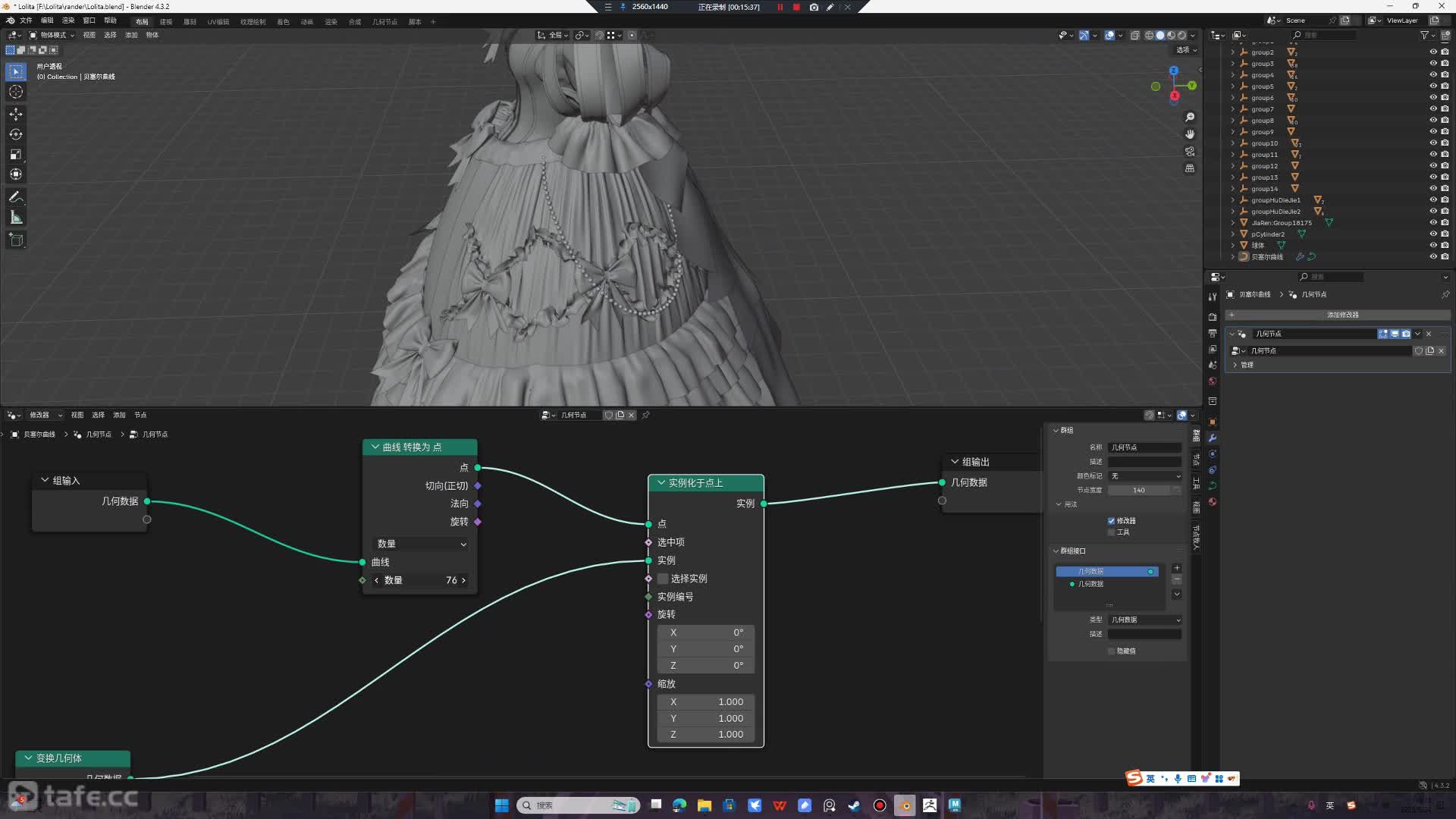Add a new group interface item with plus
Image resolution: width=1456 pixels, height=819 pixels.
1177,568
